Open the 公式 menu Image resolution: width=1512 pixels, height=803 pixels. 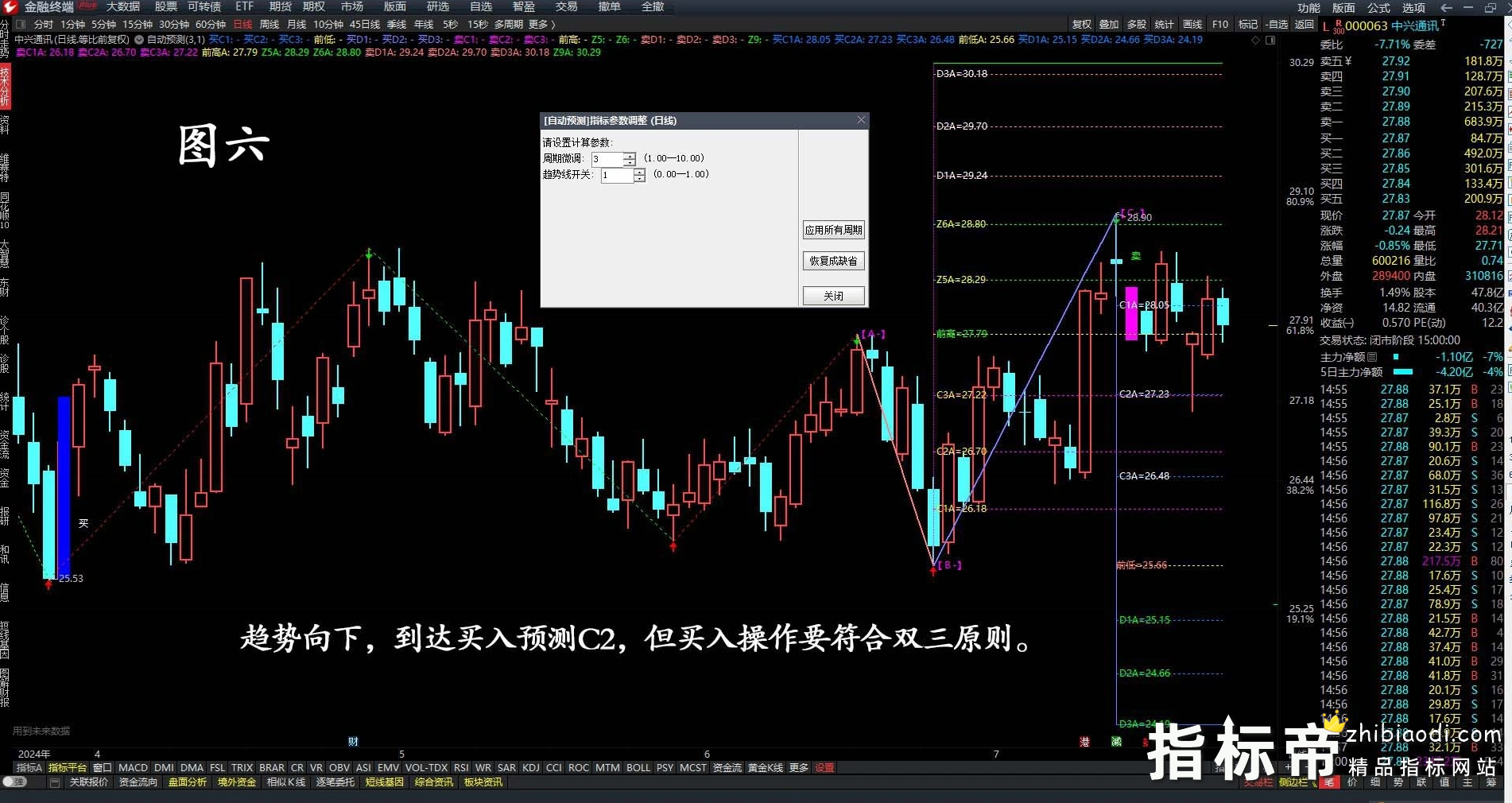click(x=1378, y=7)
